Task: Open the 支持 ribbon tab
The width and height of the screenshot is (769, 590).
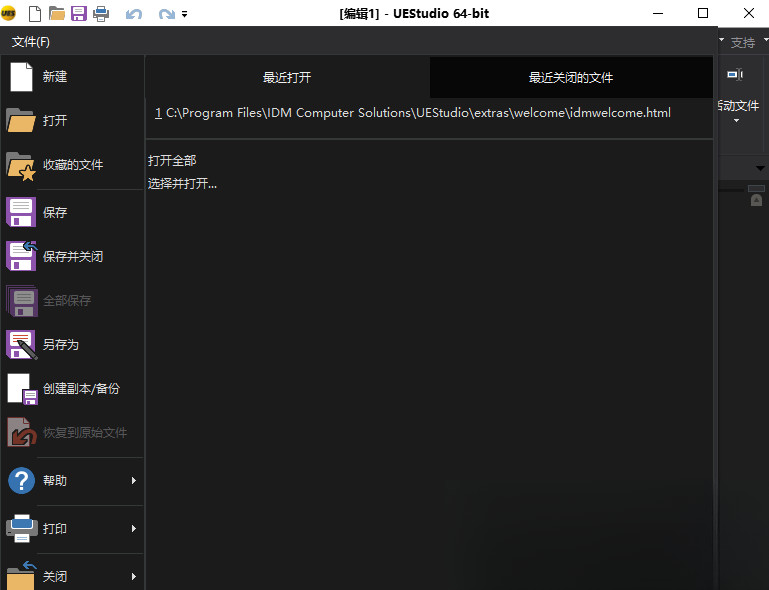Action: (743, 43)
